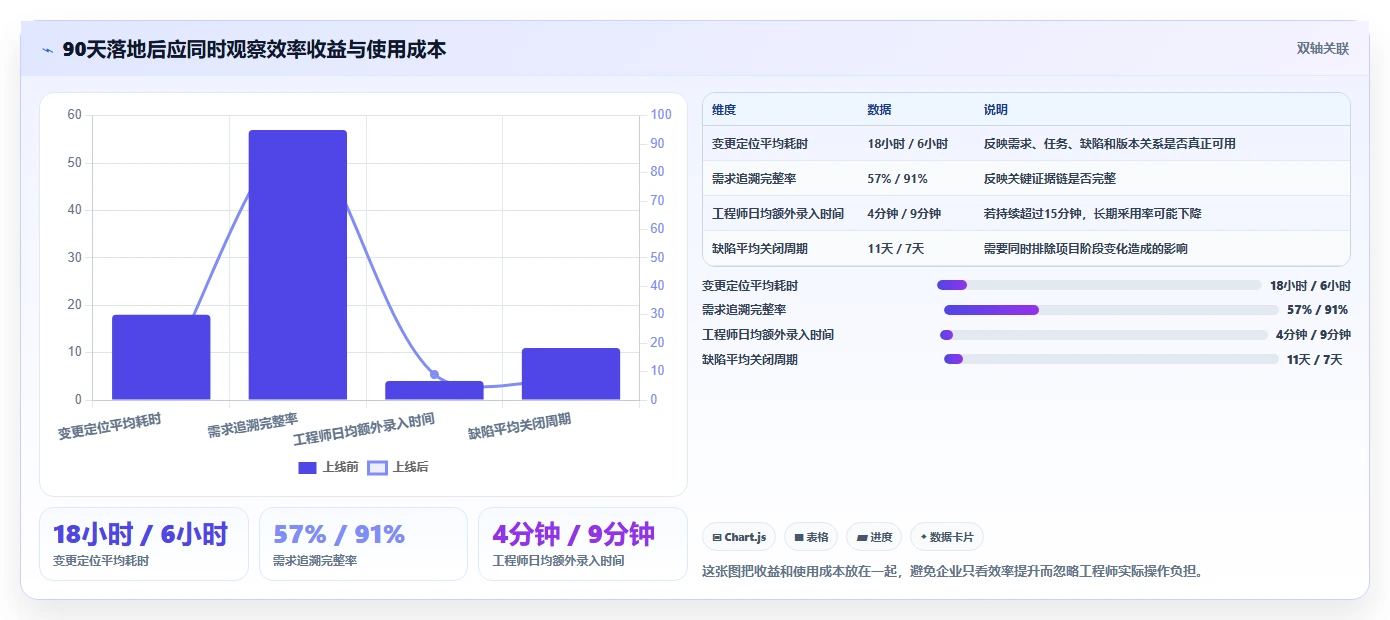
Task: Click the 工程师日均额外录入时间 bar in the chart
Action: point(434,390)
